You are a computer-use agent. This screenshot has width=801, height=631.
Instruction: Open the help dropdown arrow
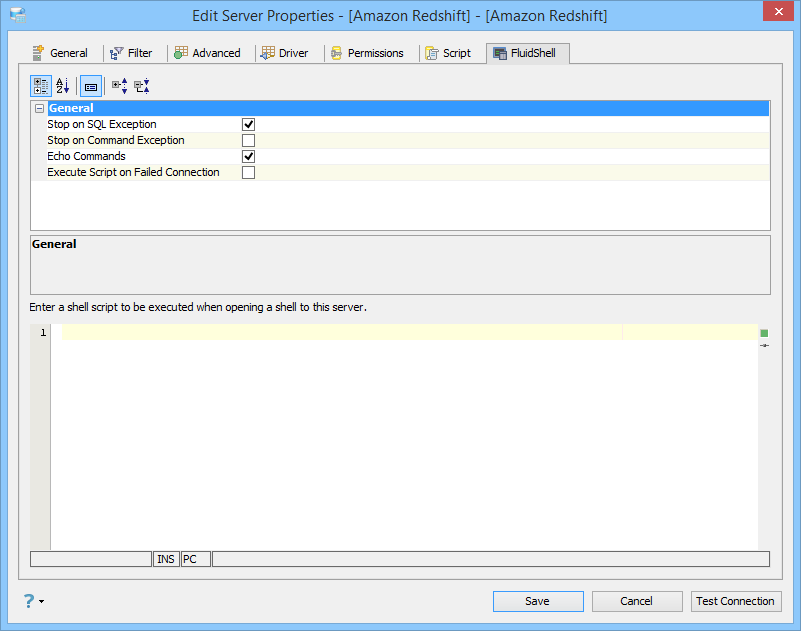pos(42,601)
